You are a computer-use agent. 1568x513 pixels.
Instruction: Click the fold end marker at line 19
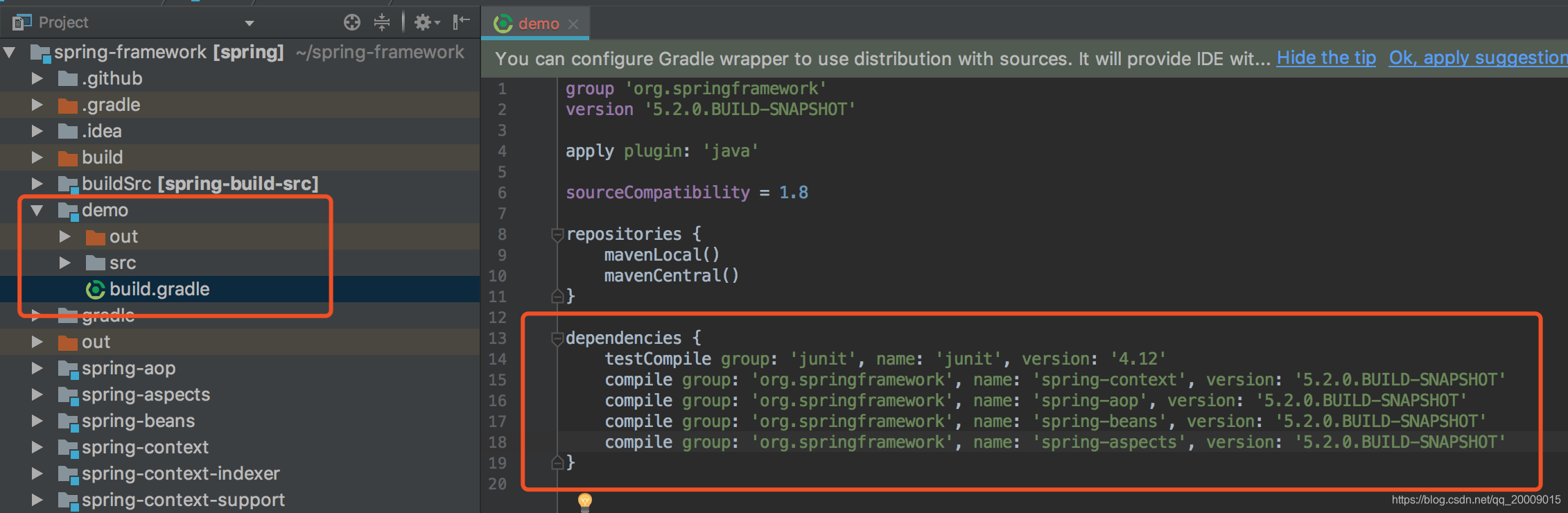557,462
